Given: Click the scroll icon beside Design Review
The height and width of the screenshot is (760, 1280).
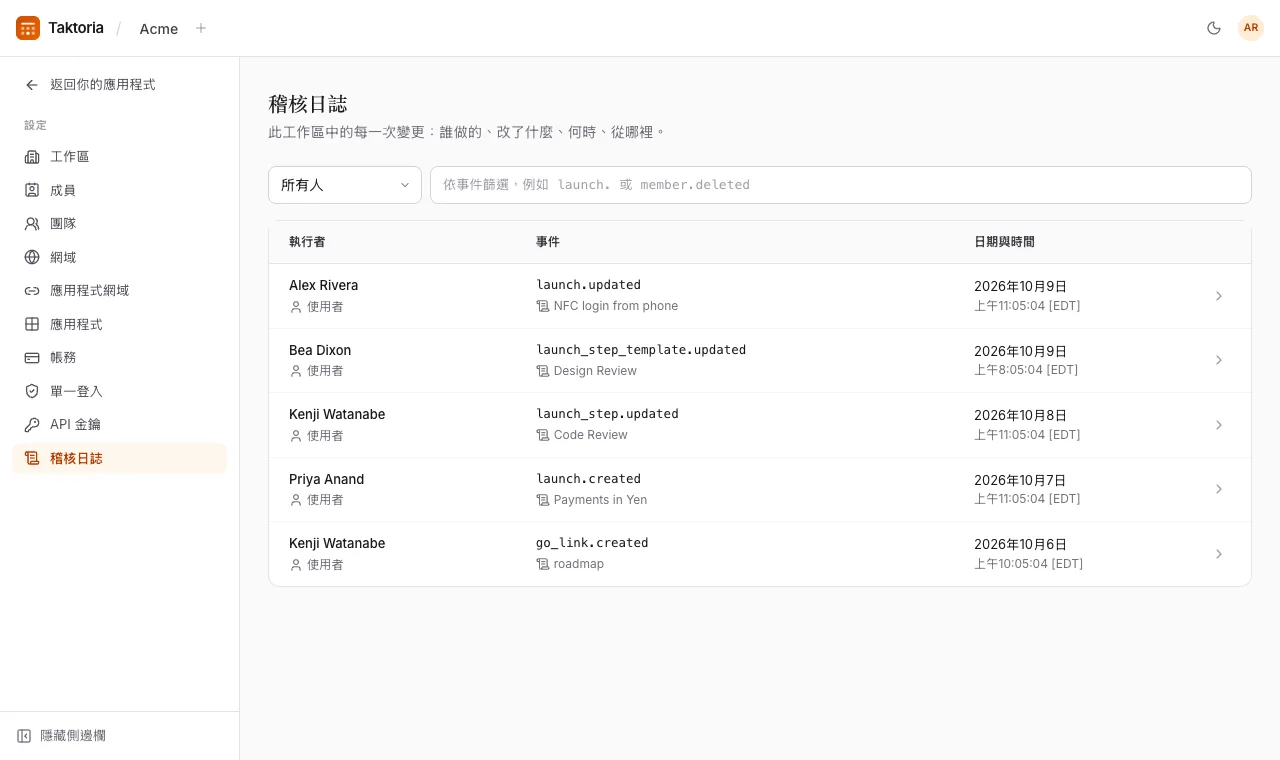Looking at the screenshot, I should coord(543,371).
